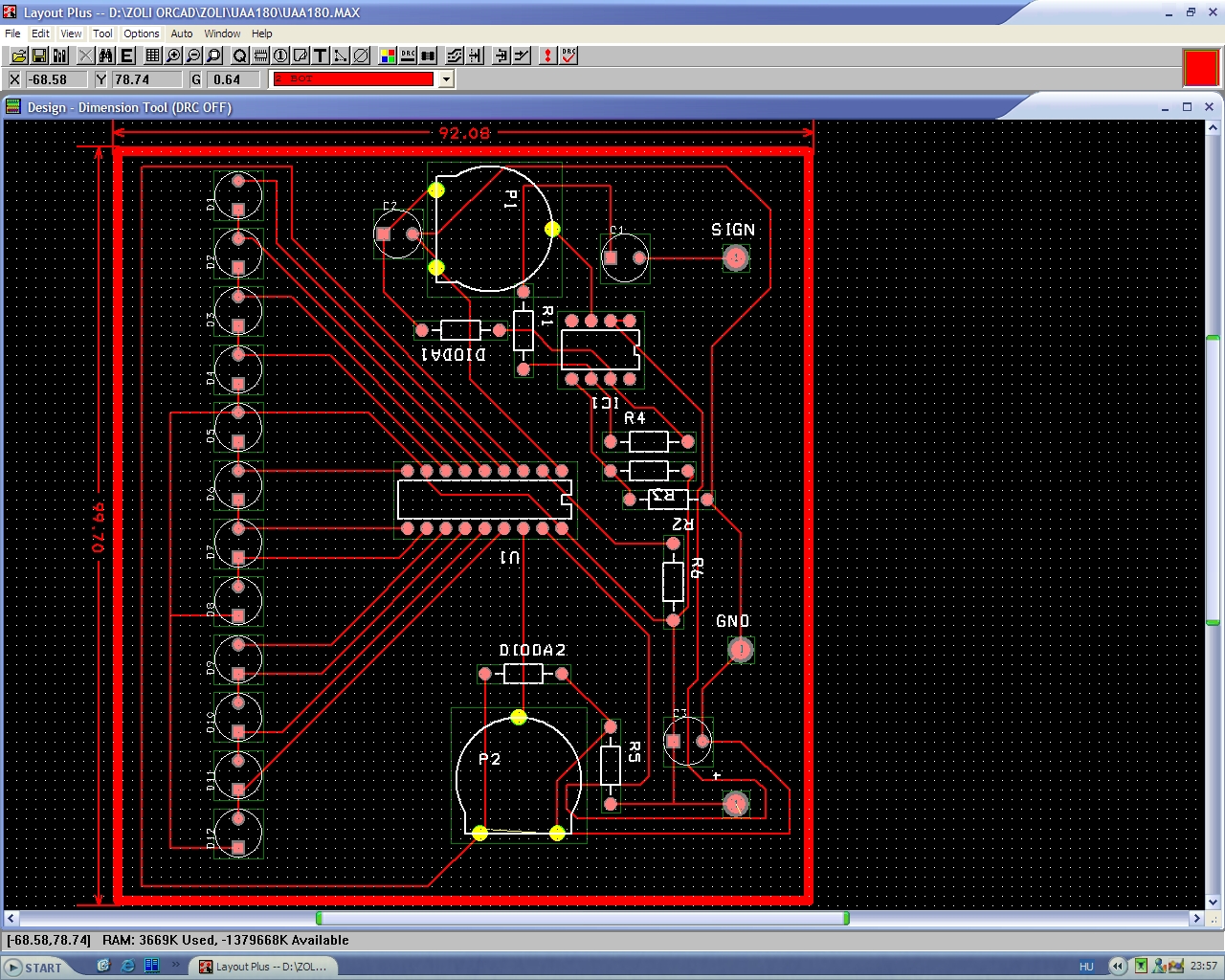Select the Shove Track mode icon

[475, 56]
